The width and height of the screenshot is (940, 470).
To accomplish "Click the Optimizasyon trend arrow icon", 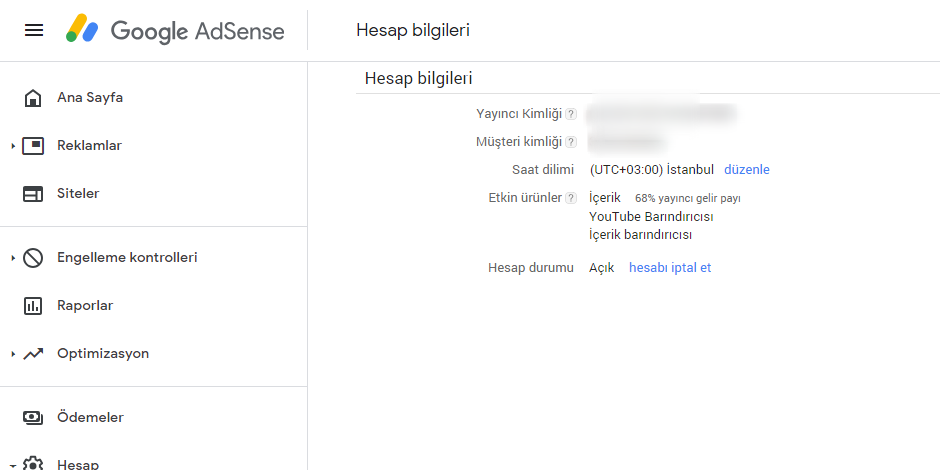I will click(33, 354).
